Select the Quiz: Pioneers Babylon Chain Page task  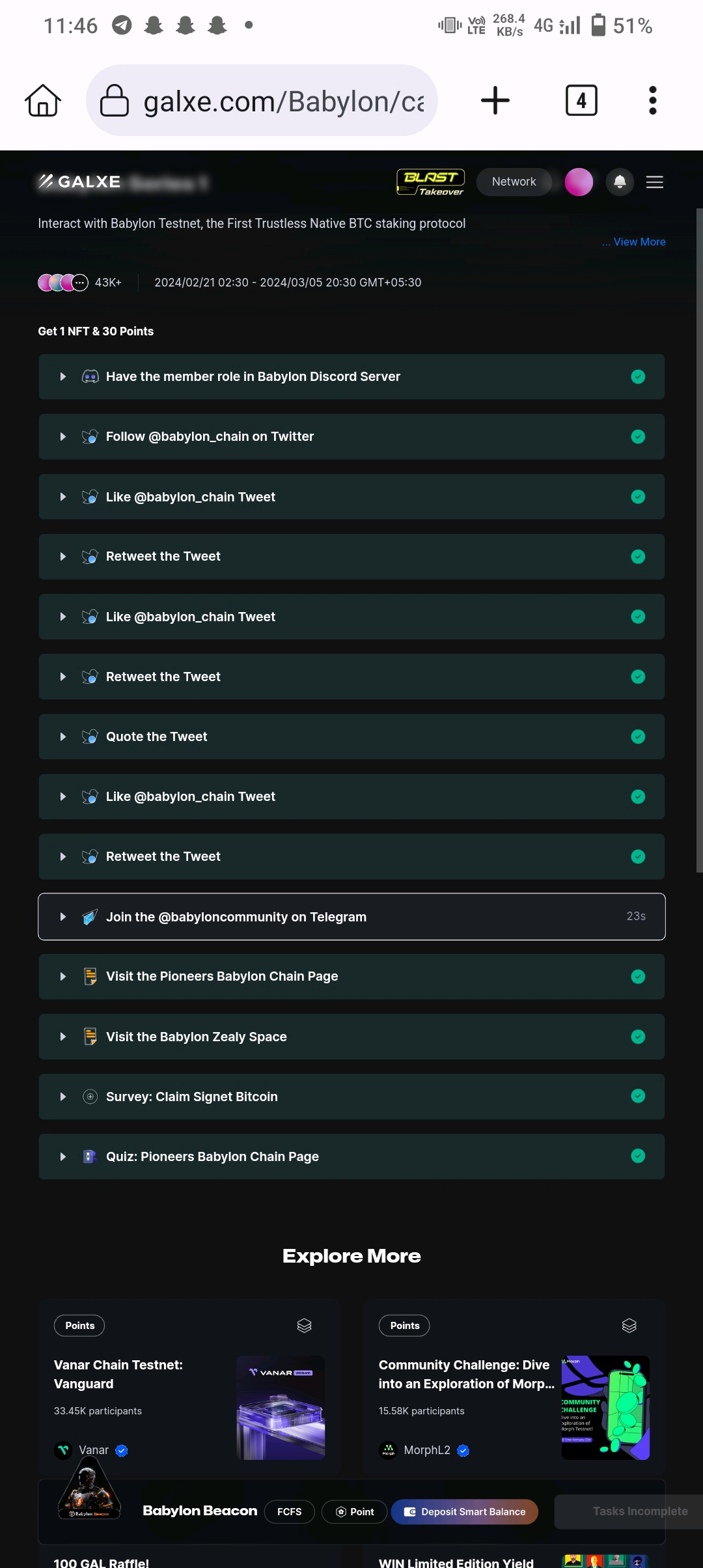point(212,1156)
